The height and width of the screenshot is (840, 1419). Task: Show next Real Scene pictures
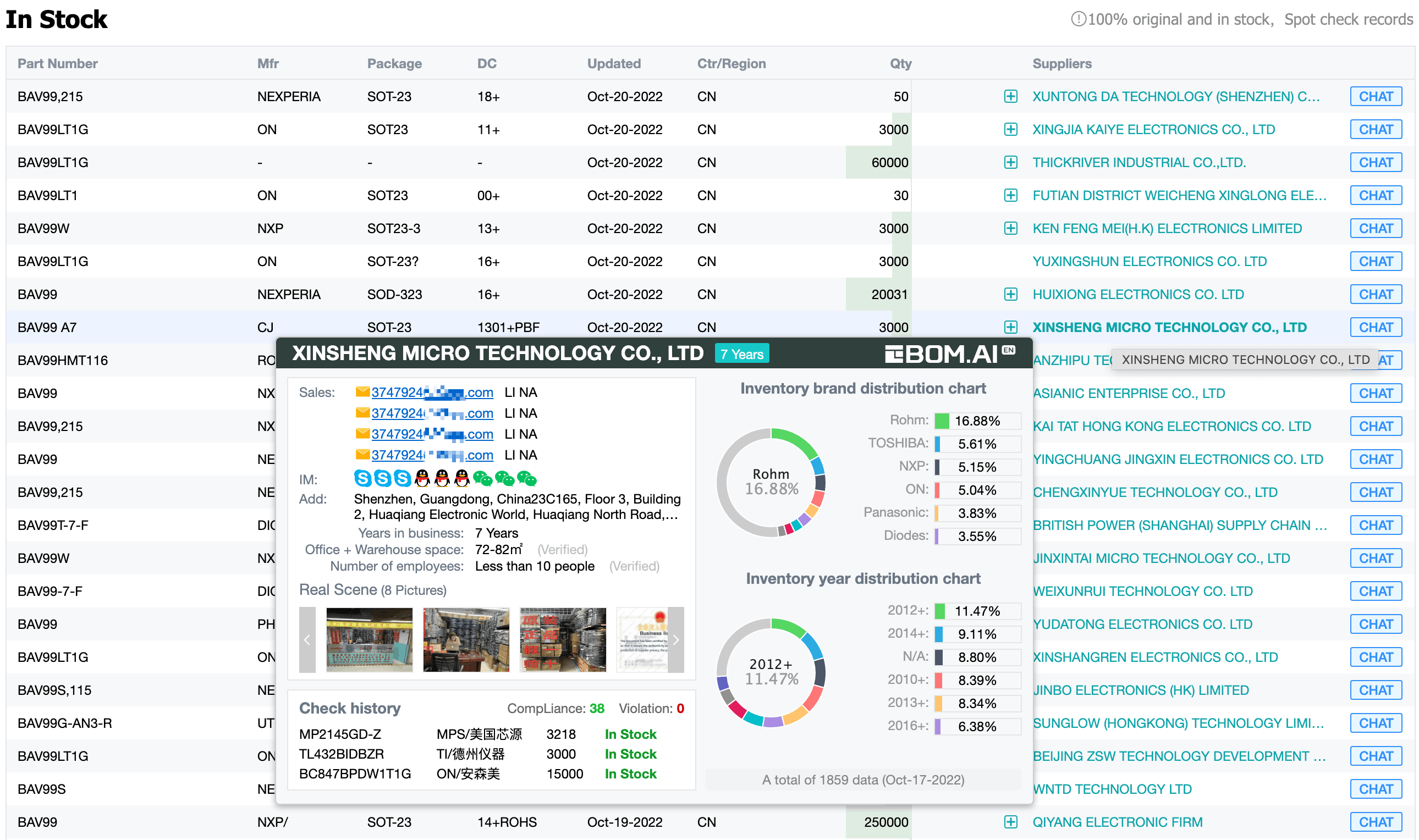(x=675, y=640)
